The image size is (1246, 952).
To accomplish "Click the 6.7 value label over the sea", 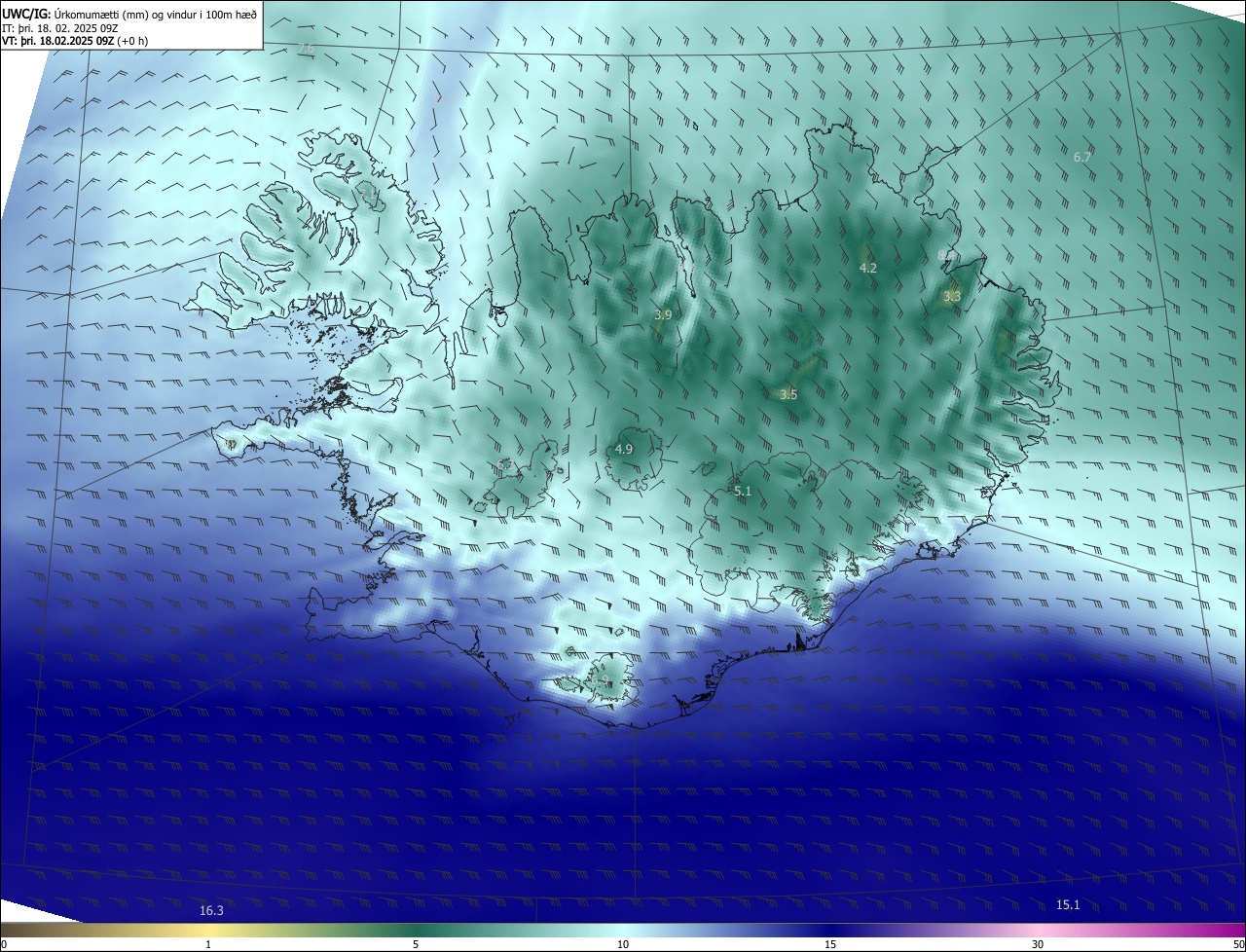I will pyautogui.click(x=1082, y=157).
